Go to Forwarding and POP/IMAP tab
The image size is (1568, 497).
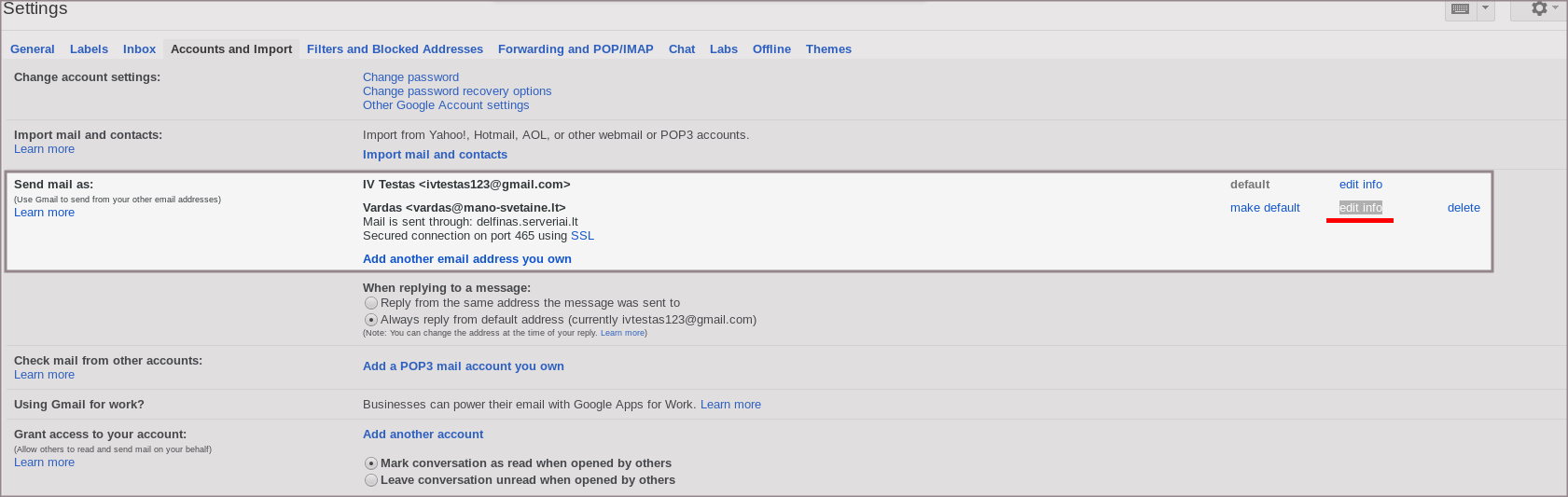coord(576,49)
